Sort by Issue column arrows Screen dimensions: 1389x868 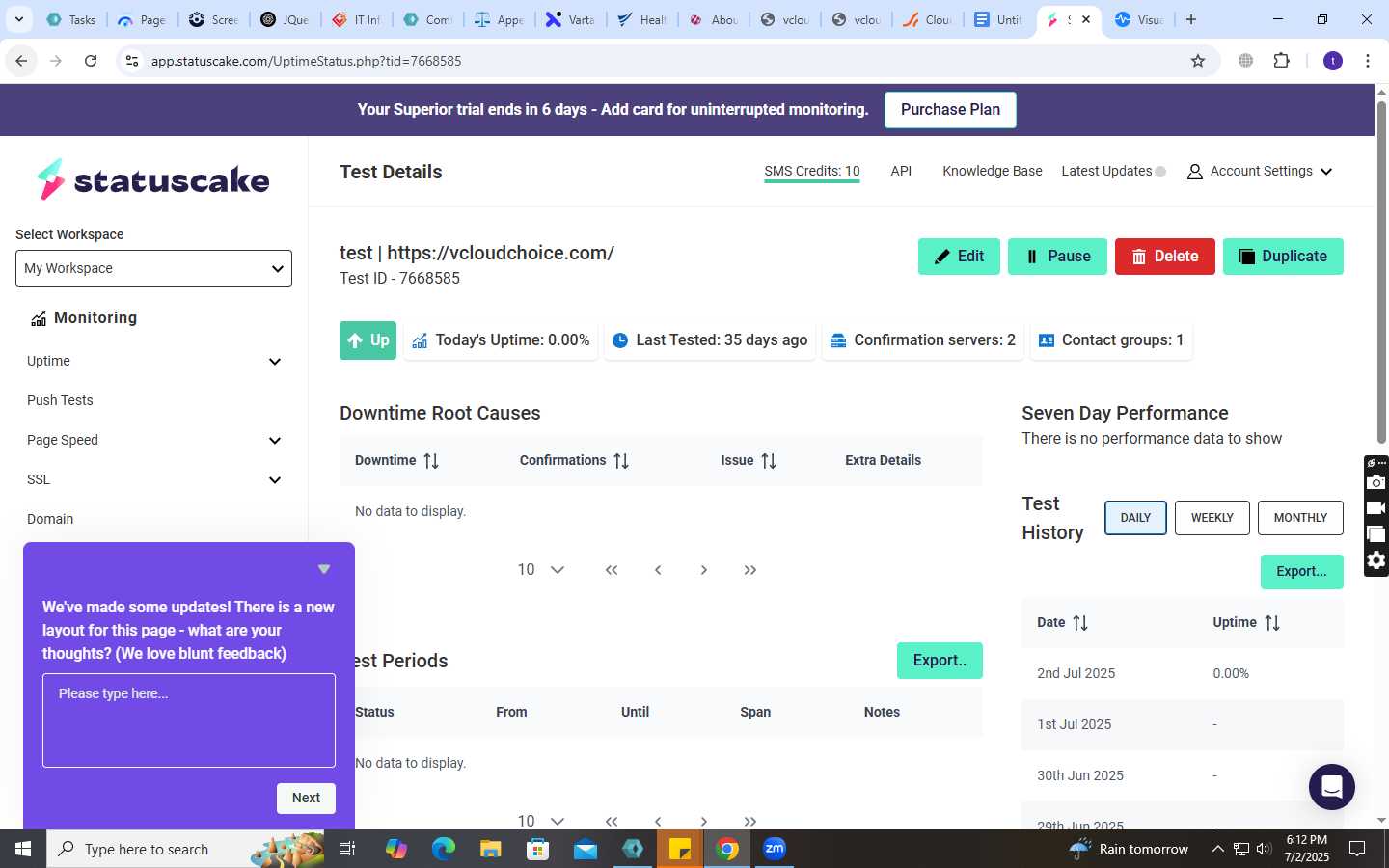(769, 461)
